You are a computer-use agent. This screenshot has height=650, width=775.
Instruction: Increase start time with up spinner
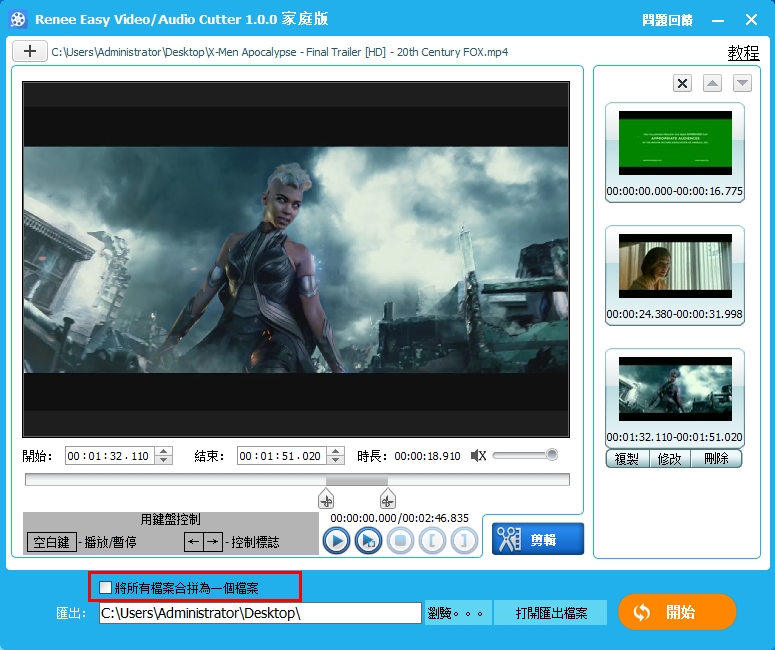tap(164, 451)
